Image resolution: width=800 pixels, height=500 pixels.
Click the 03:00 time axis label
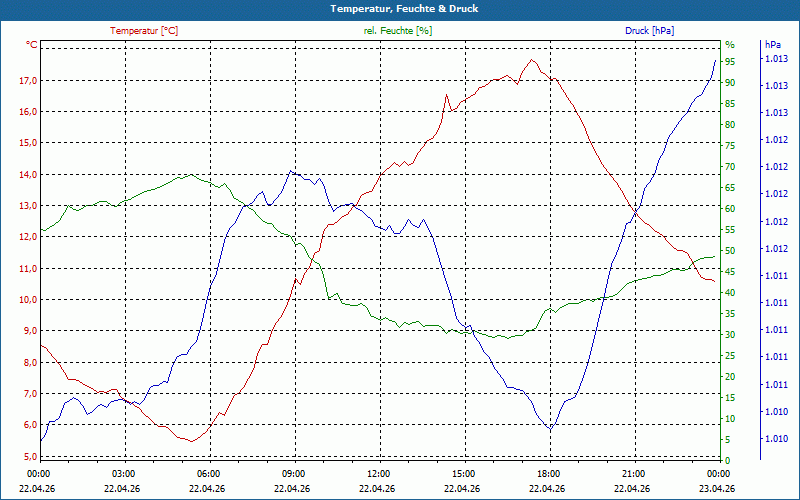pyautogui.click(x=122, y=474)
